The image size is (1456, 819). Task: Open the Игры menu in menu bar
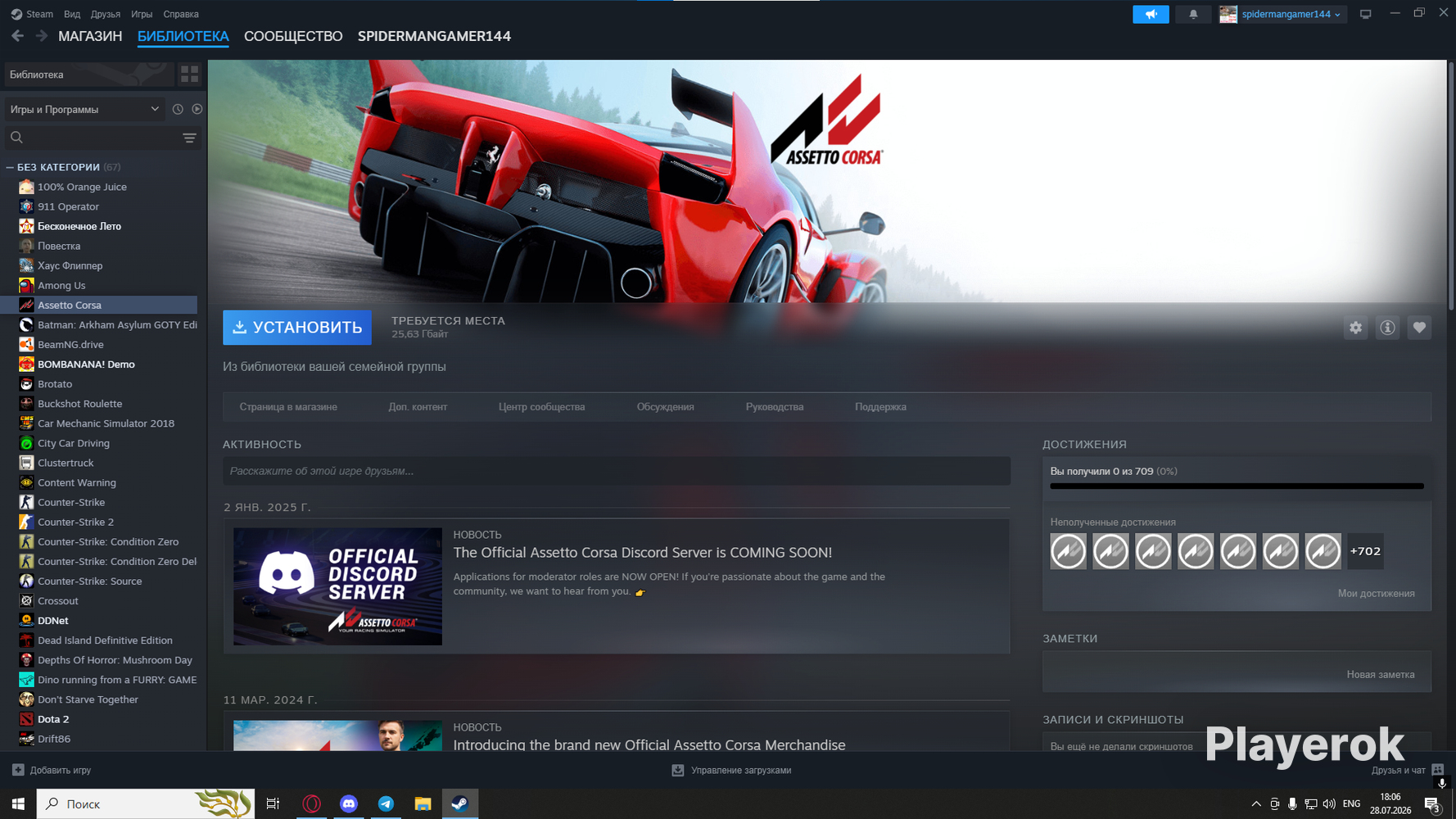click(x=142, y=14)
